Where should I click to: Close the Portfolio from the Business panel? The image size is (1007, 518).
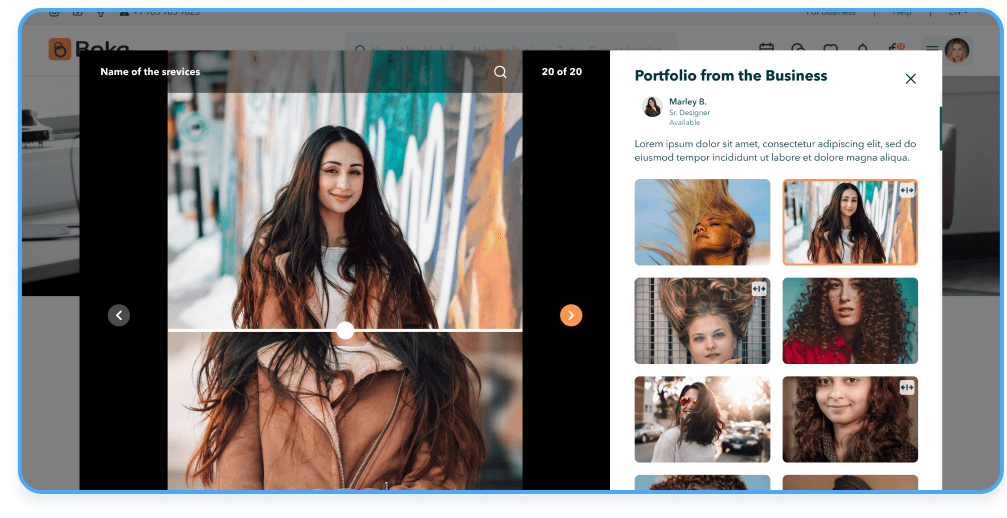(911, 79)
